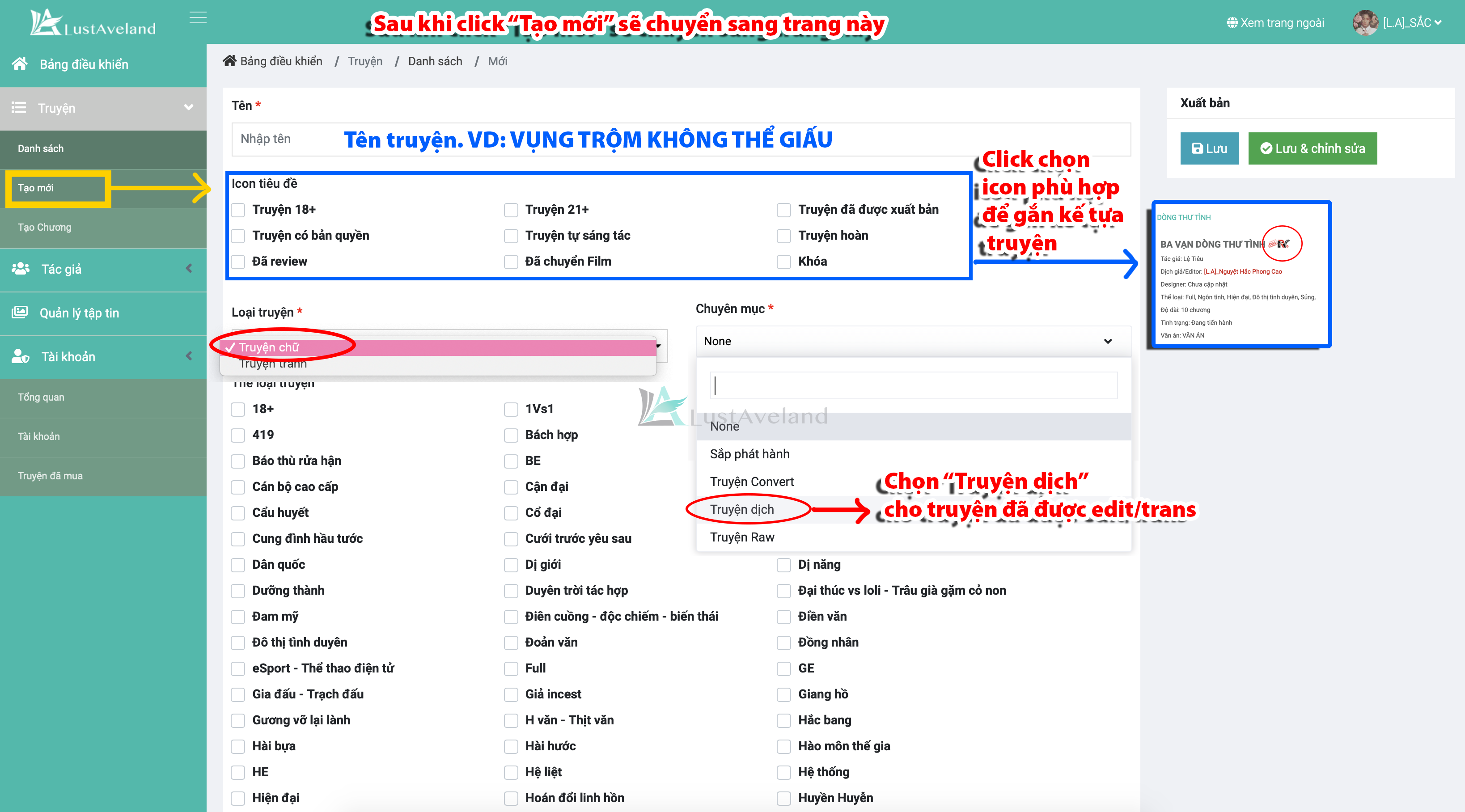Toggle the hamburger sidebar menu icon
The width and height of the screenshot is (1465, 812).
pyautogui.click(x=198, y=17)
